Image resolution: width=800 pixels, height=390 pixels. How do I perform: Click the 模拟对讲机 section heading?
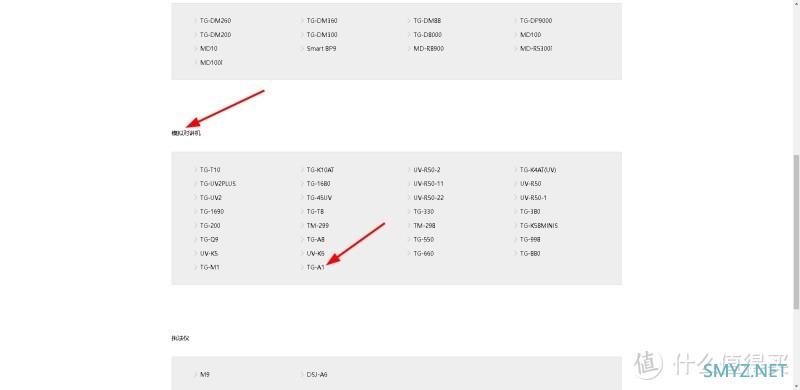[x=186, y=133]
